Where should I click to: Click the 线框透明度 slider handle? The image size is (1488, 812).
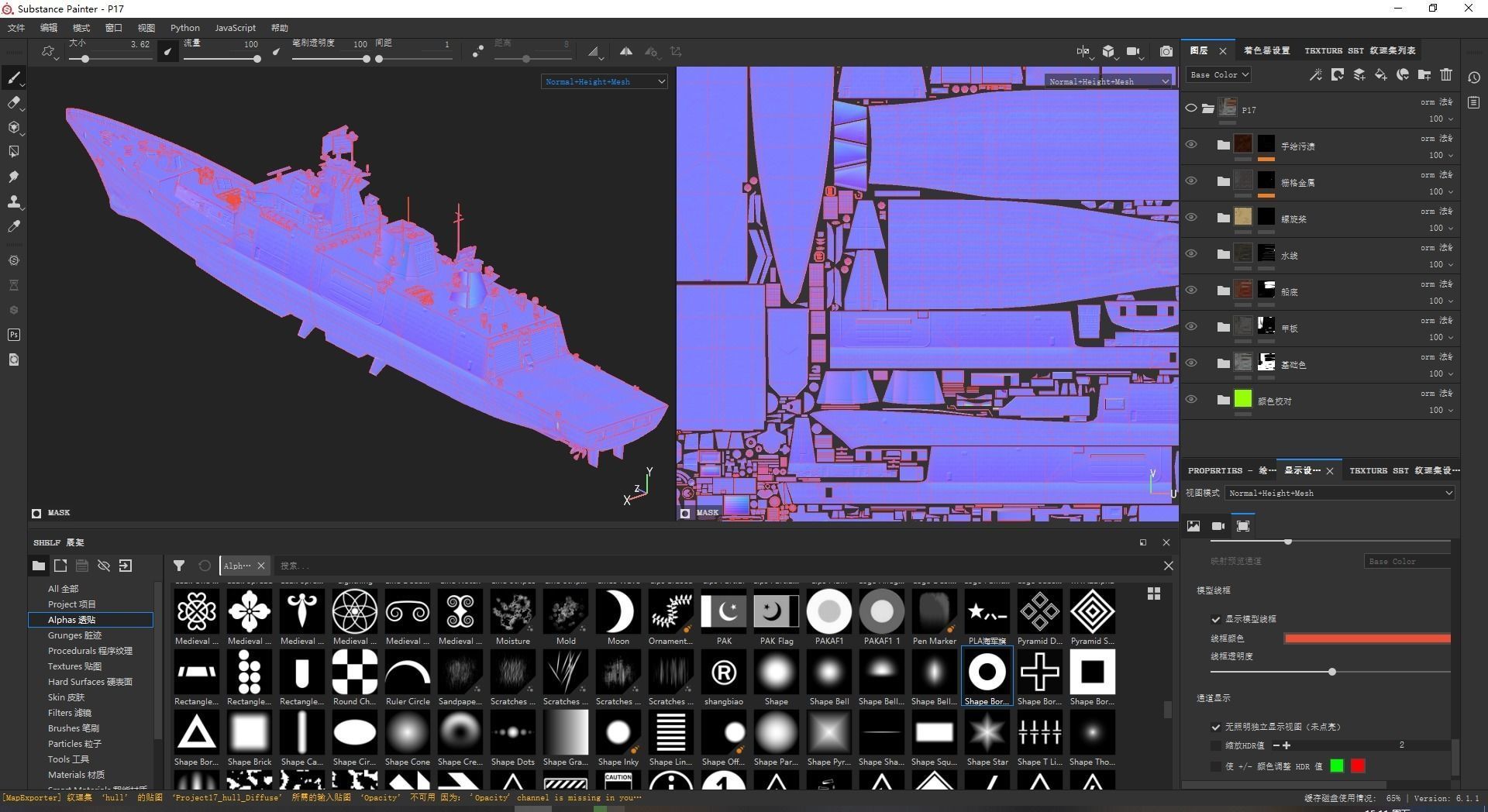1332,672
